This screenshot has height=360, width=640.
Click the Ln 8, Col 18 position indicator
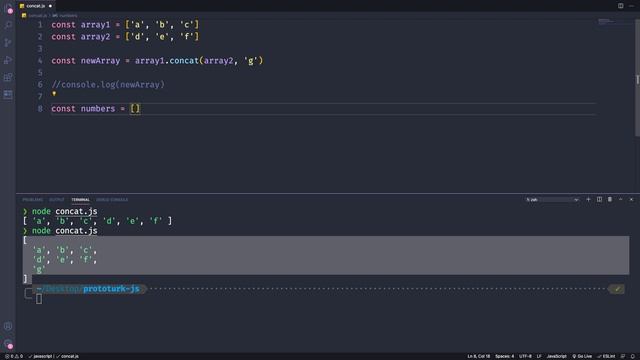point(478,356)
